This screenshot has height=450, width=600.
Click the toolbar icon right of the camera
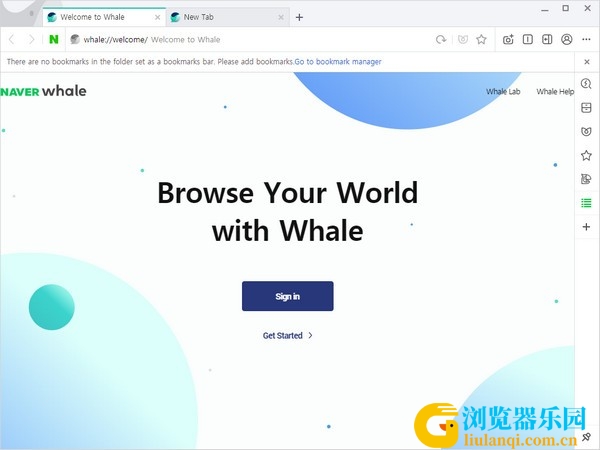pyautogui.click(x=528, y=39)
